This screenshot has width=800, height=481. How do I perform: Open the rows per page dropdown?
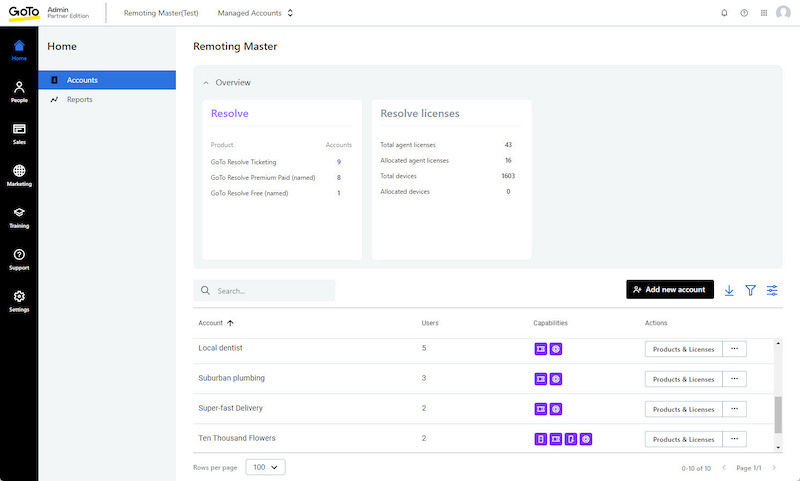[x=265, y=467]
